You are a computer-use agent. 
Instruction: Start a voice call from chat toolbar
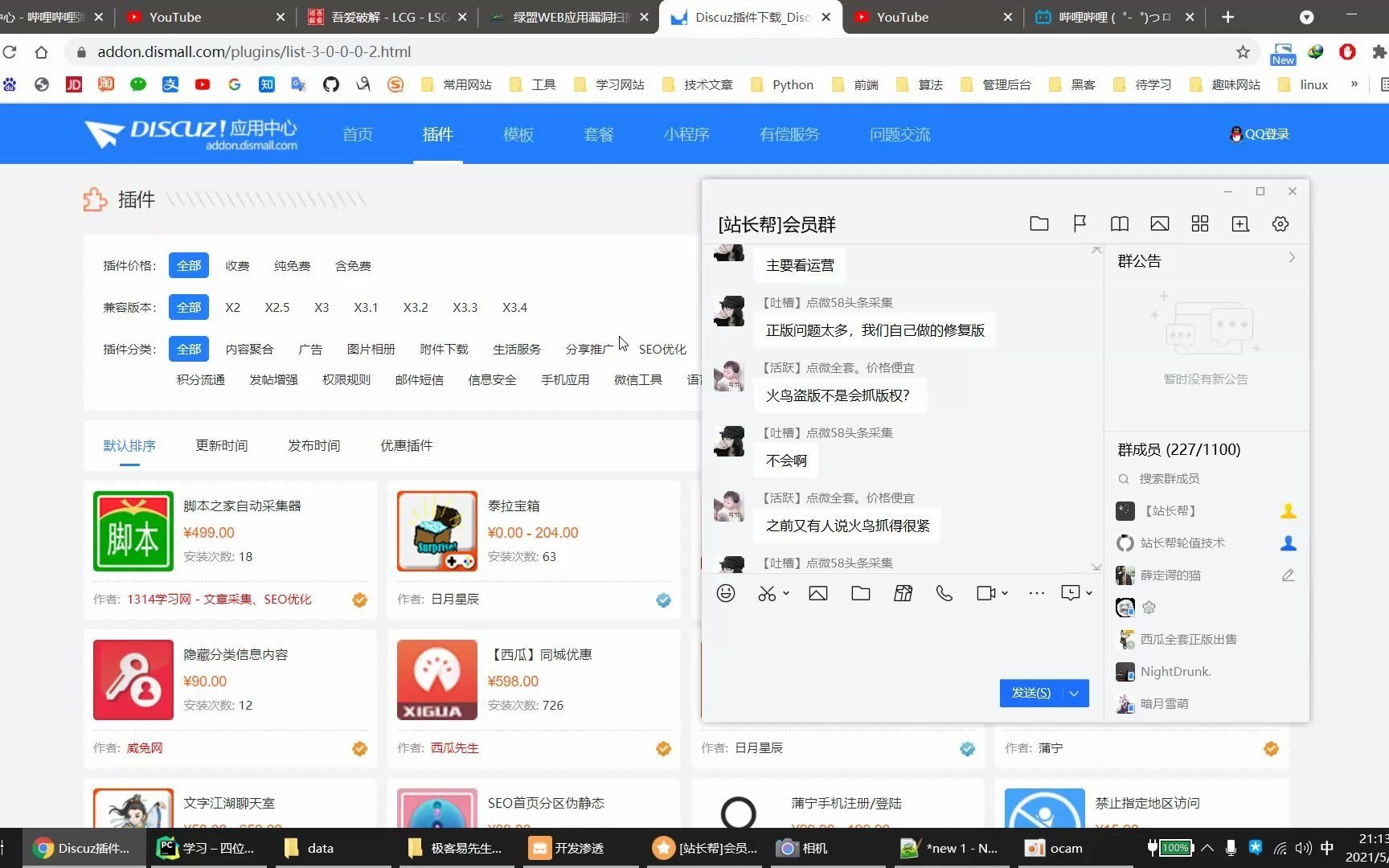[944, 593]
